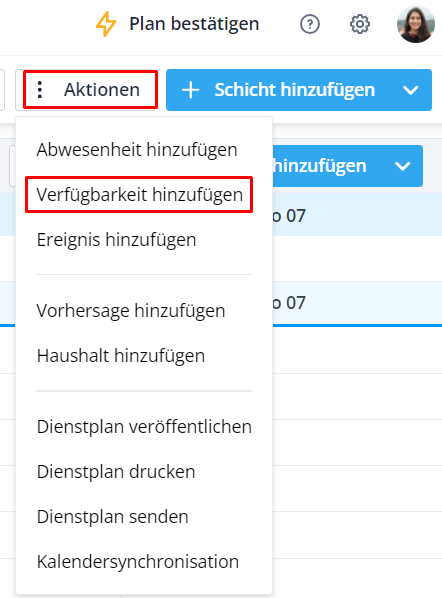Choose Ereignis hinzufügen
The height and width of the screenshot is (598, 442).
[x=116, y=240]
